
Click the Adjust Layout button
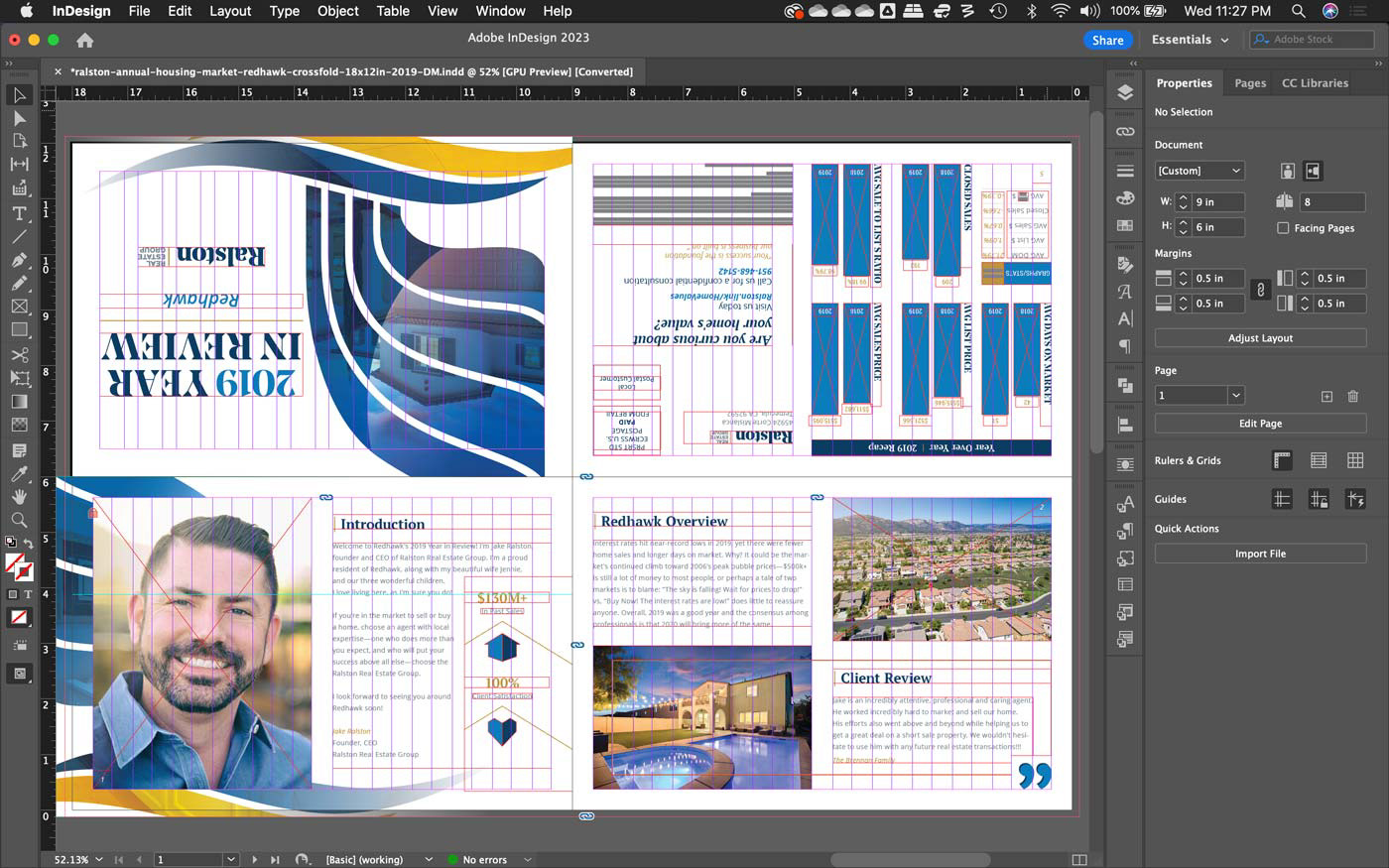pos(1260,338)
